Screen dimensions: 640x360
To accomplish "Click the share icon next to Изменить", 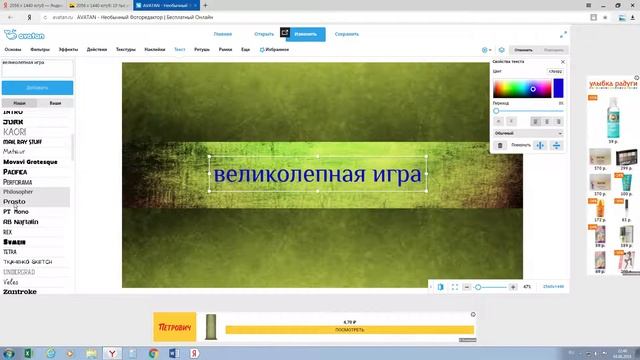I will coord(285,32).
